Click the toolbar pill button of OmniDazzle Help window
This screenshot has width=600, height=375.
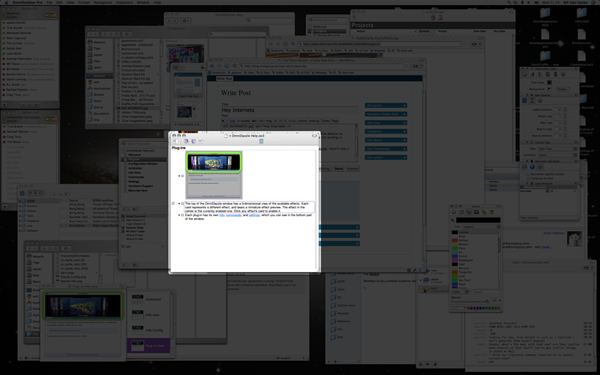[x=315, y=135]
